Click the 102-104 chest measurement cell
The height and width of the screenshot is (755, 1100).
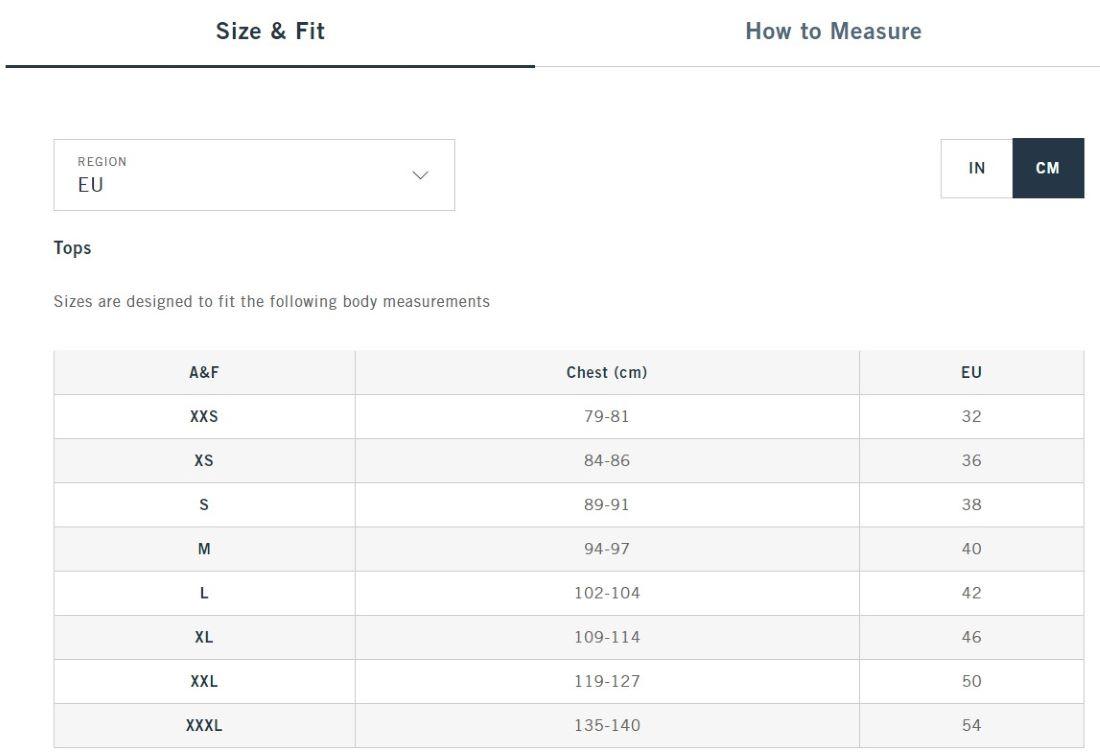pos(606,593)
